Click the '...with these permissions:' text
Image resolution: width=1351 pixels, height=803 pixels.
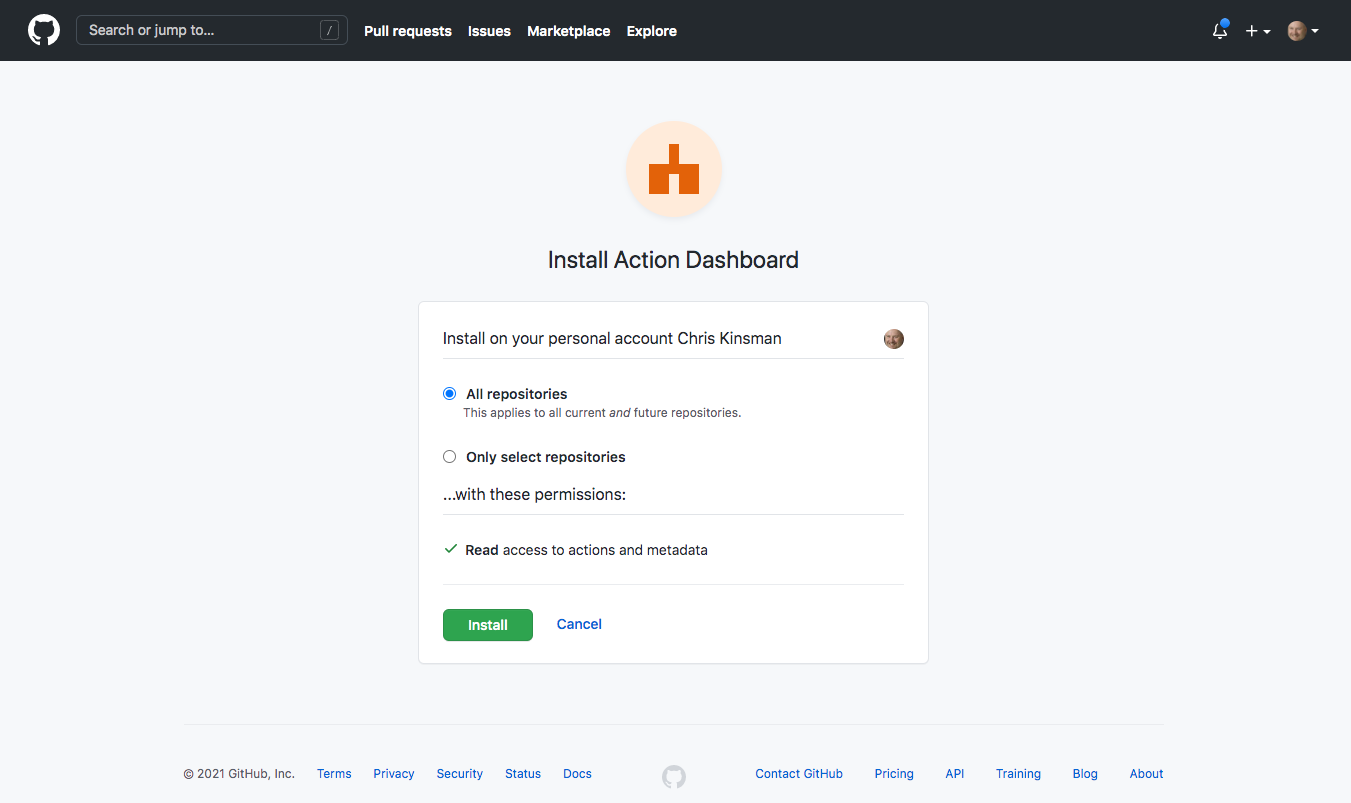tap(534, 494)
